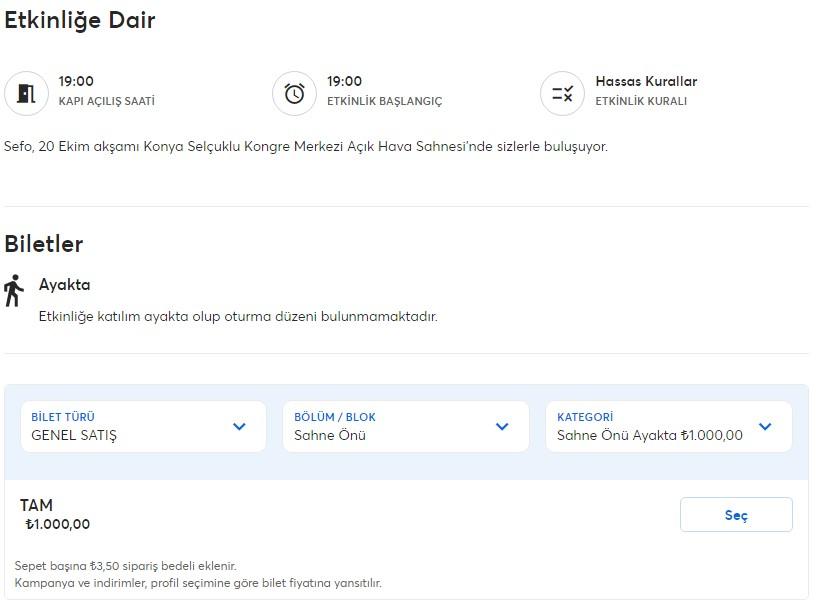The image size is (839, 615).
Task: Click the Bölüm / Blok chevron arrow
Action: [502, 427]
